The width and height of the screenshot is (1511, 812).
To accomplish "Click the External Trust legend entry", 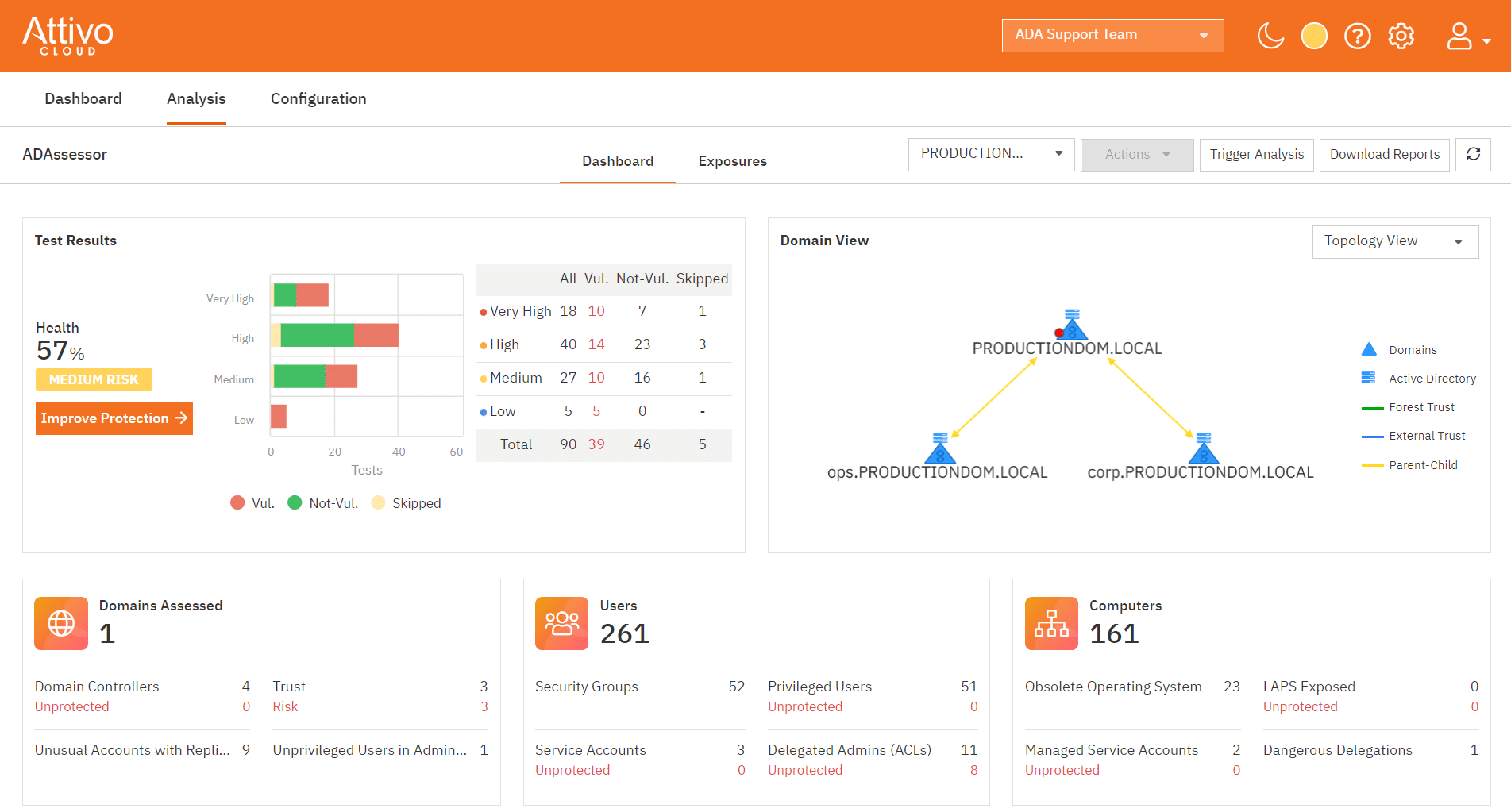I will pos(1413,436).
